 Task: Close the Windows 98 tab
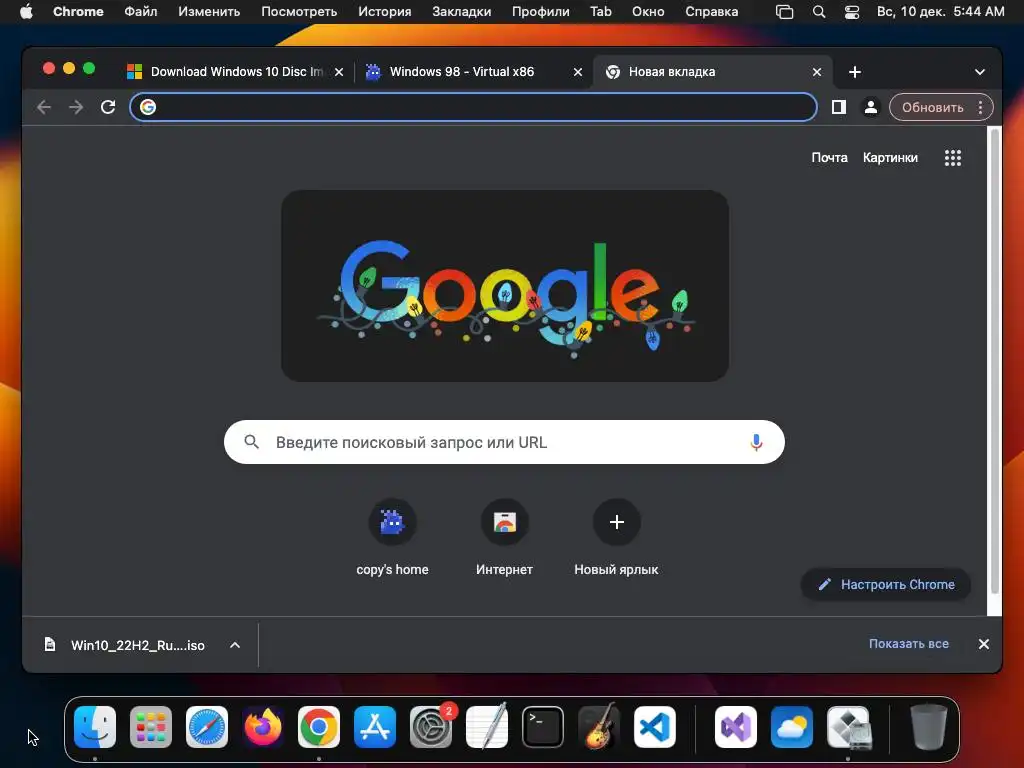pos(578,72)
